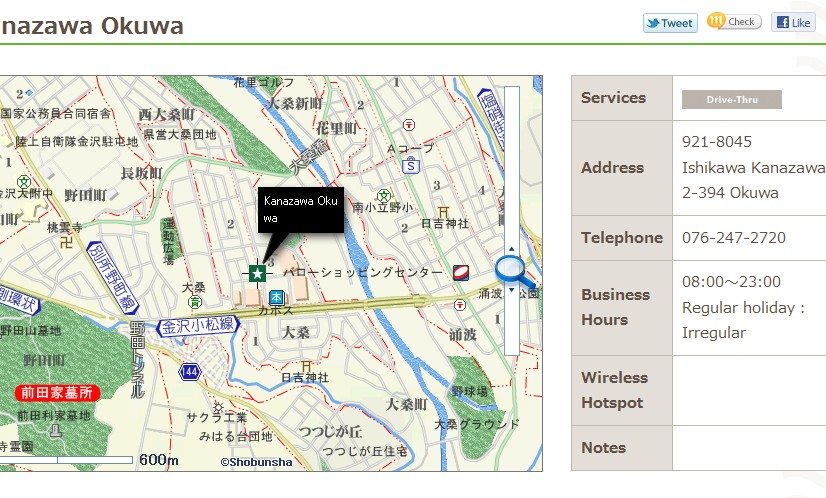826x498 pixels.
Task: Click the post office icon near 涌波
Action: [460, 305]
